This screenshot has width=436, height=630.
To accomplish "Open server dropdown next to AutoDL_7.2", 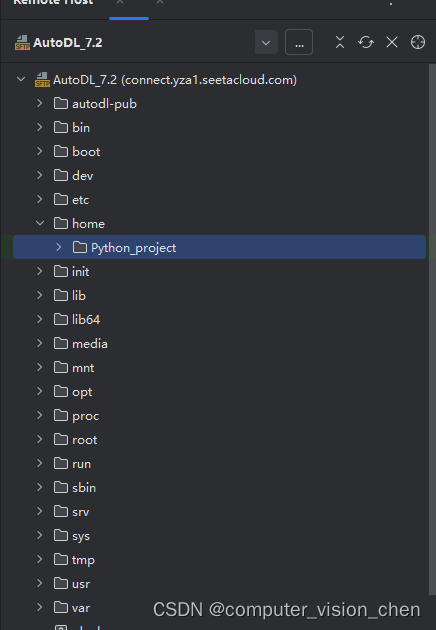I will (x=266, y=42).
